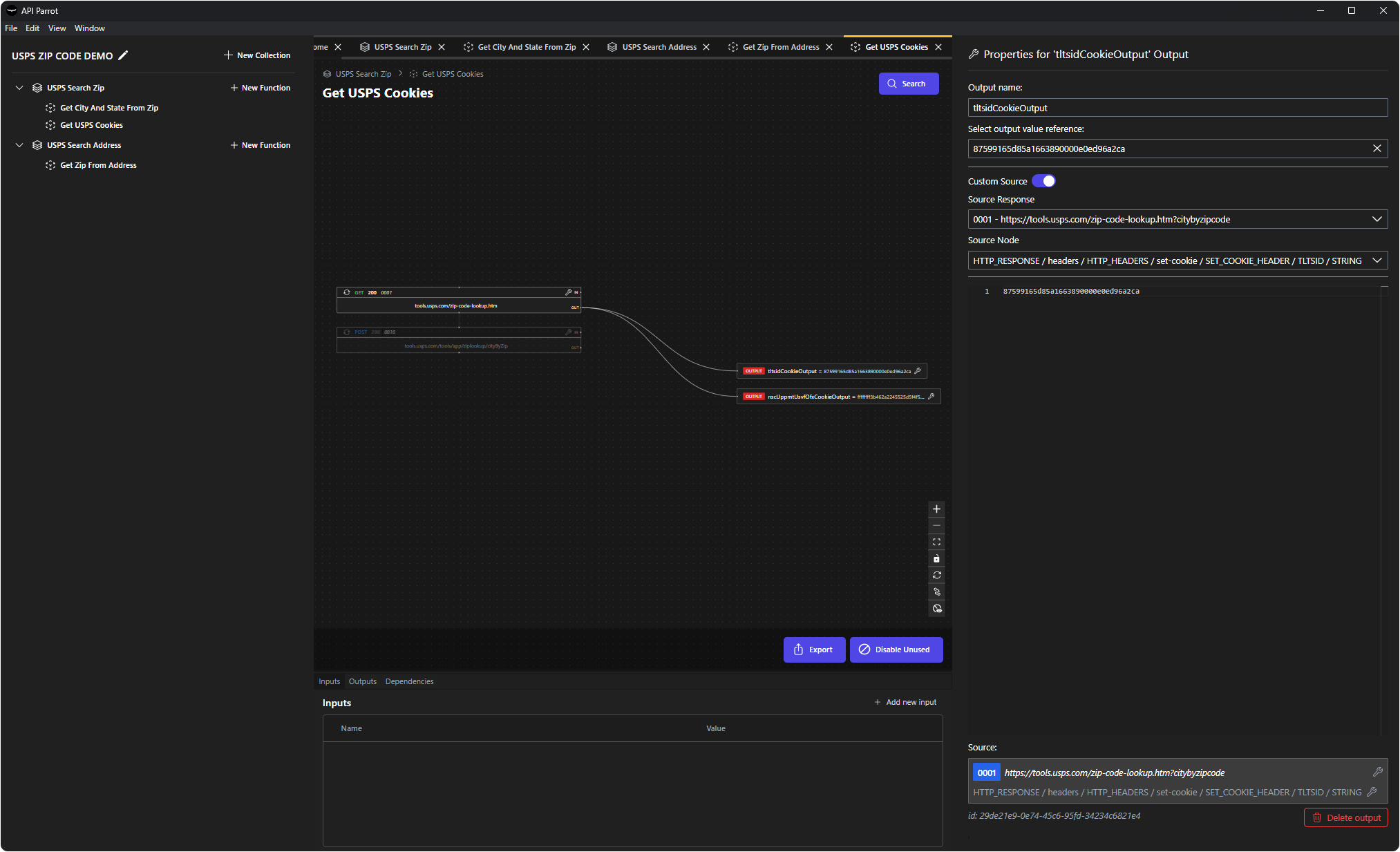
Task: Close the USPS Search Address tab
Action: [x=706, y=47]
